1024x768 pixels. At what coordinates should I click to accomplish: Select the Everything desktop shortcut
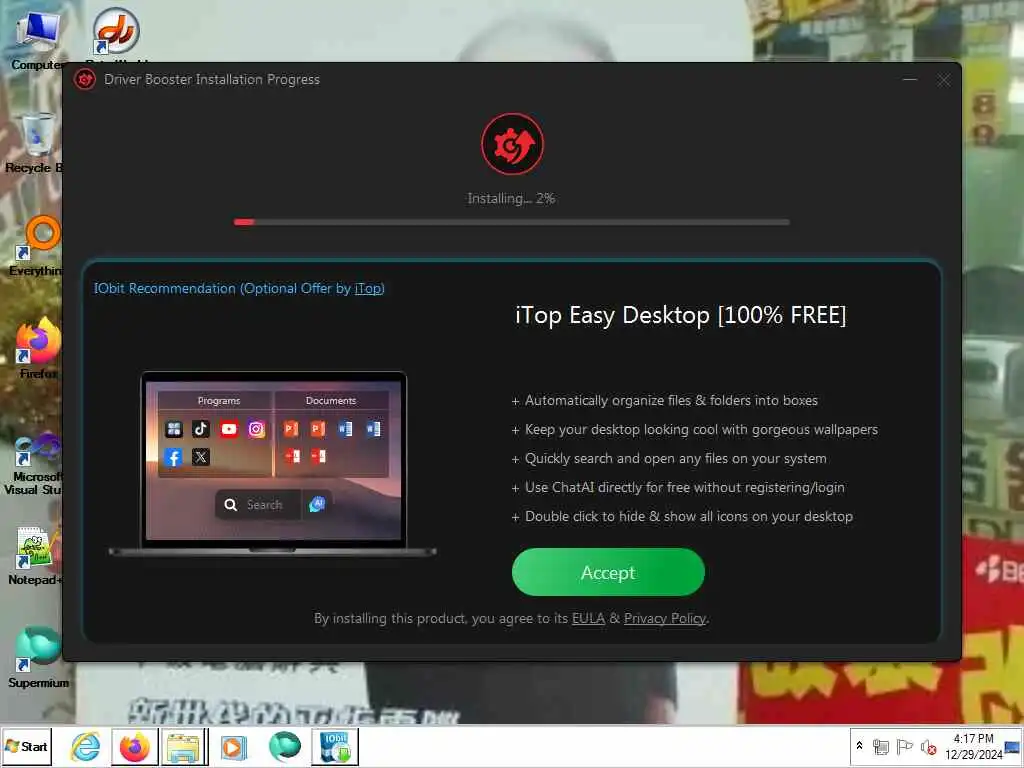pyautogui.click(x=36, y=247)
